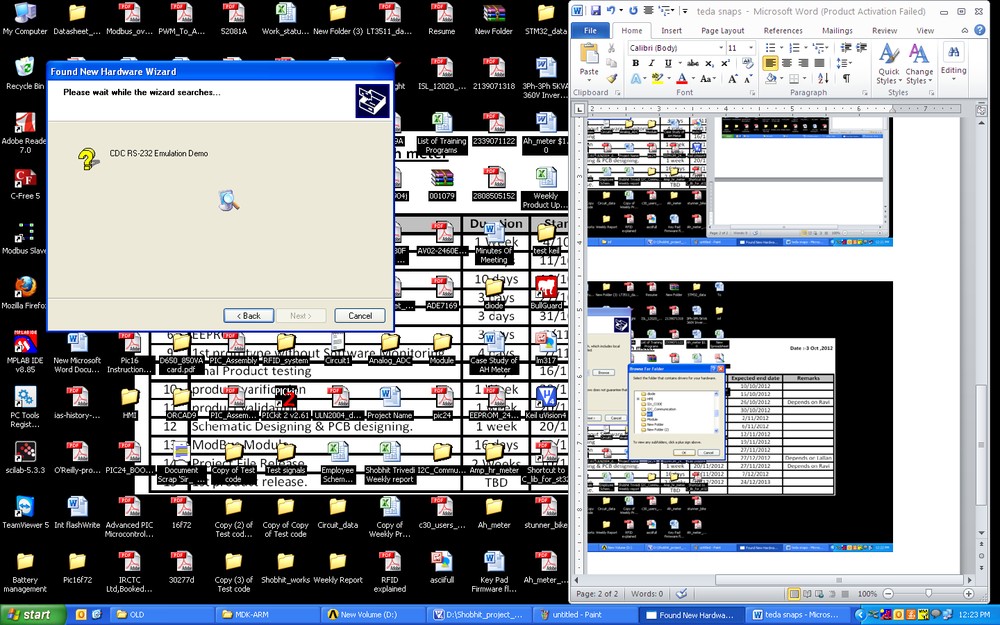Click the Change Styles button
The height and width of the screenshot is (625, 1000).
coord(919,64)
